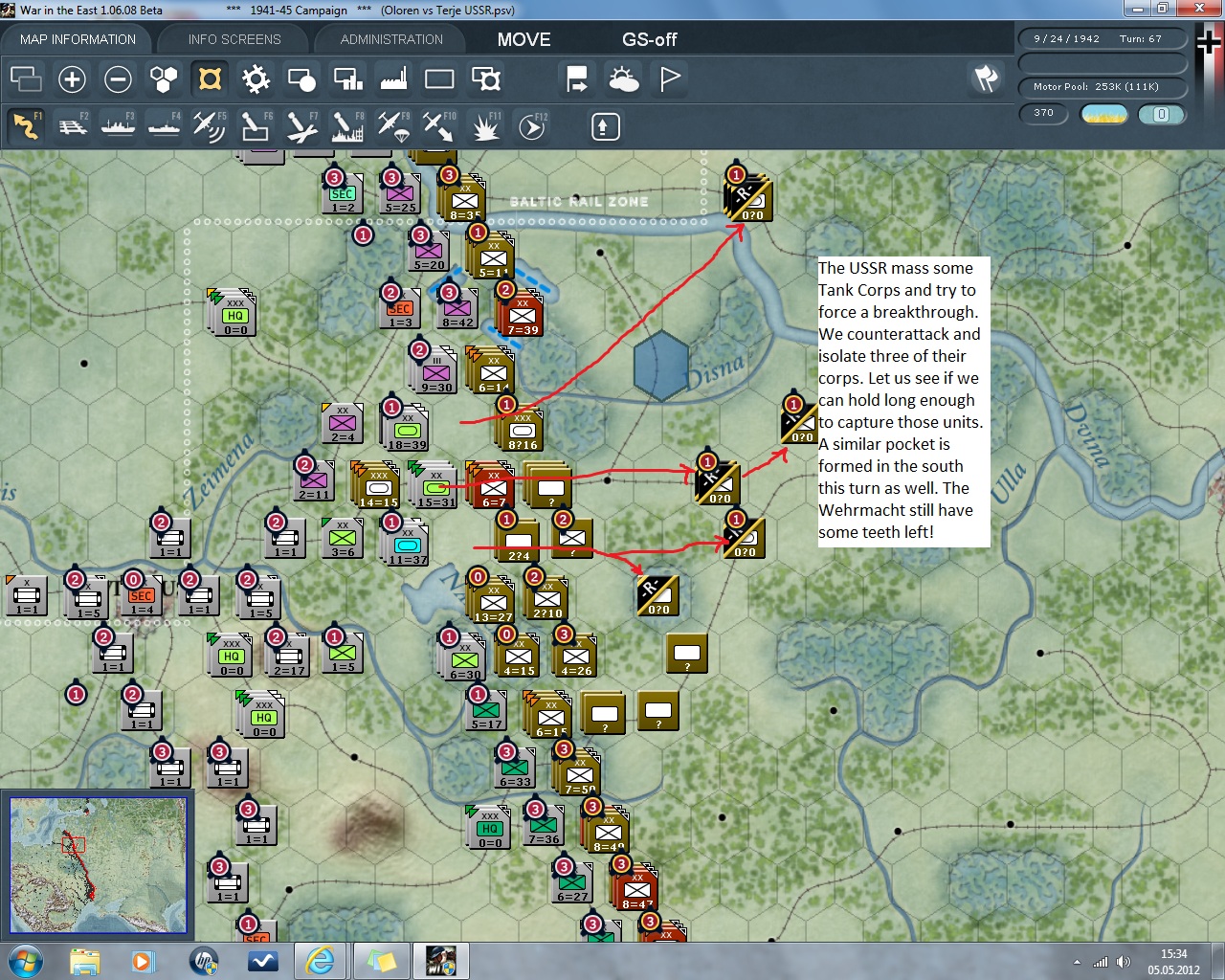Open Sticky Notes from the taskbar

(380, 961)
